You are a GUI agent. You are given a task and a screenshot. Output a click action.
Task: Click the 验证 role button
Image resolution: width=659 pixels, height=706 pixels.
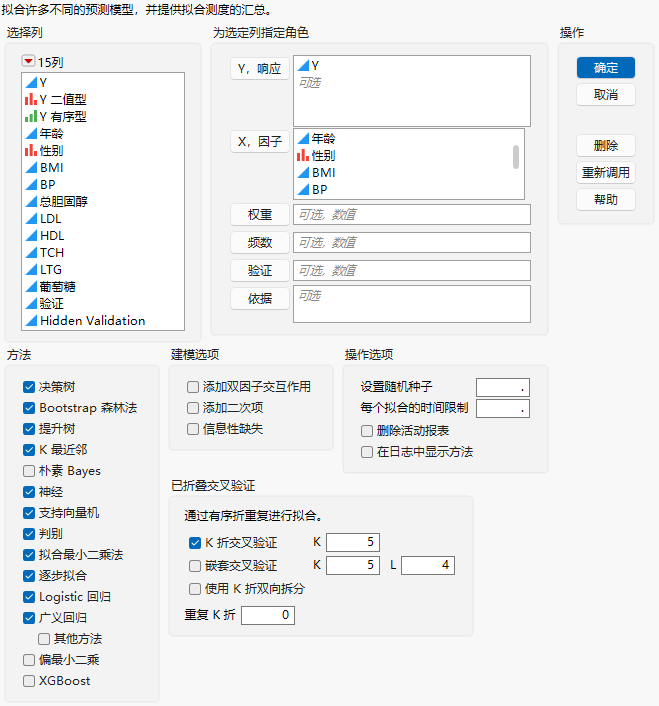pos(260,271)
